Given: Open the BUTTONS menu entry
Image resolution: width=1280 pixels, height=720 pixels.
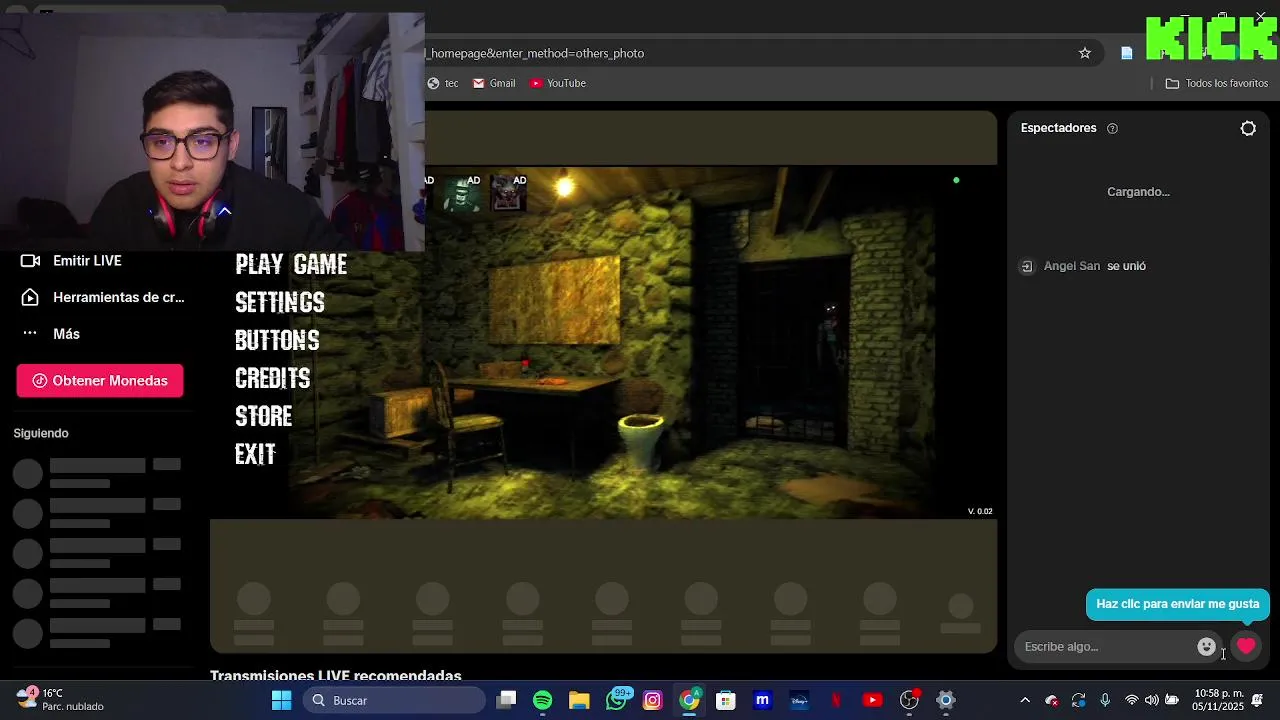Looking at the screenshot, I should (x=277, y=340).
